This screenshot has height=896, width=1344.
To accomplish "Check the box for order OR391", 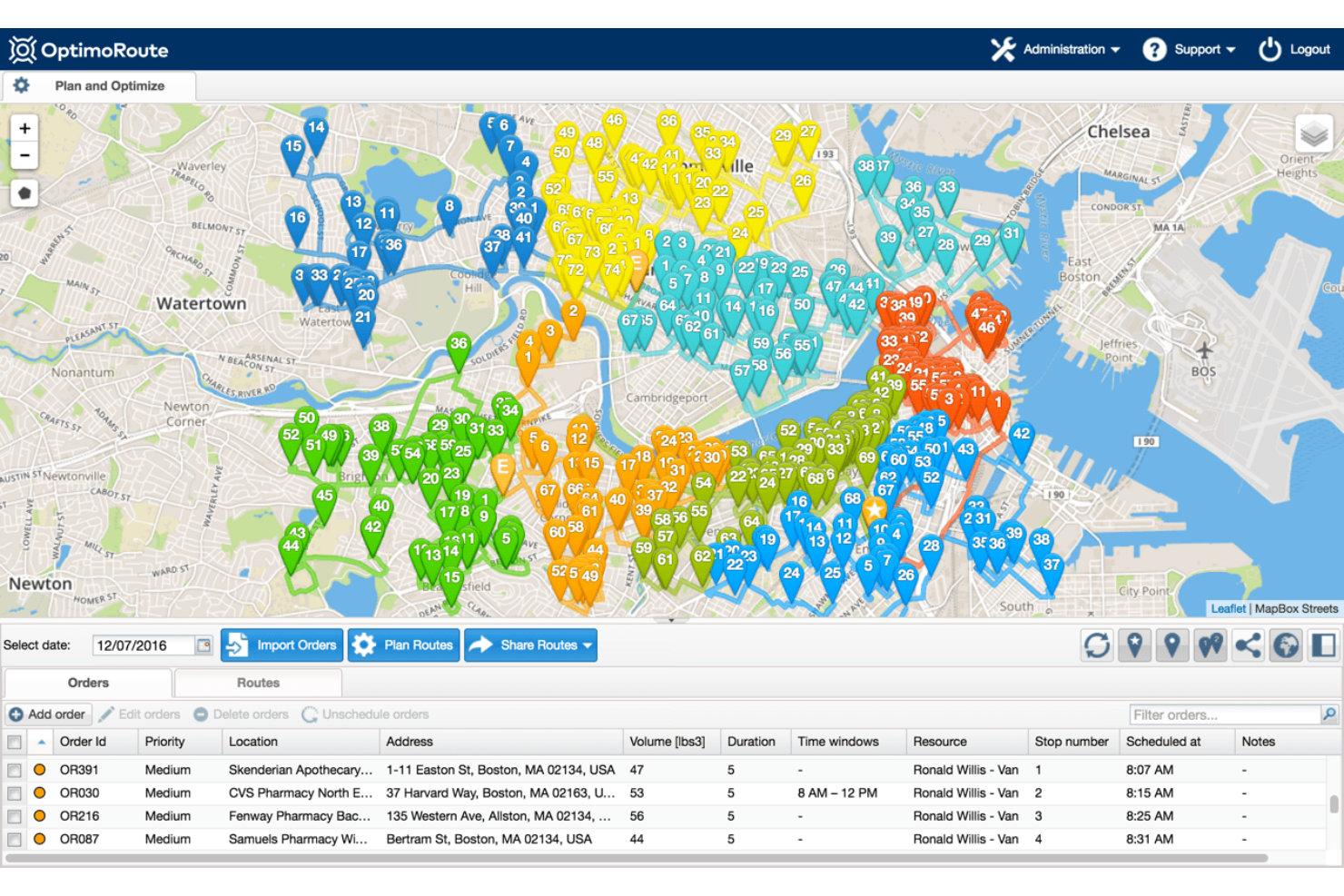I will pyautogui.click(x=15, y=770).
